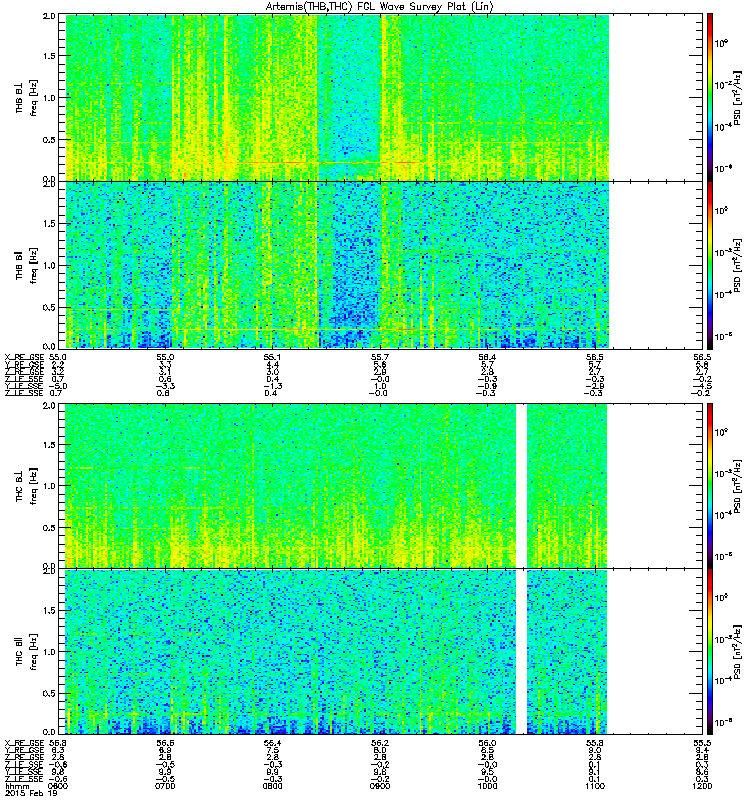Click the plot title Artemis FGL Wave Survey
This screenshot has height=800, width=750.
(x=380, y=6)
